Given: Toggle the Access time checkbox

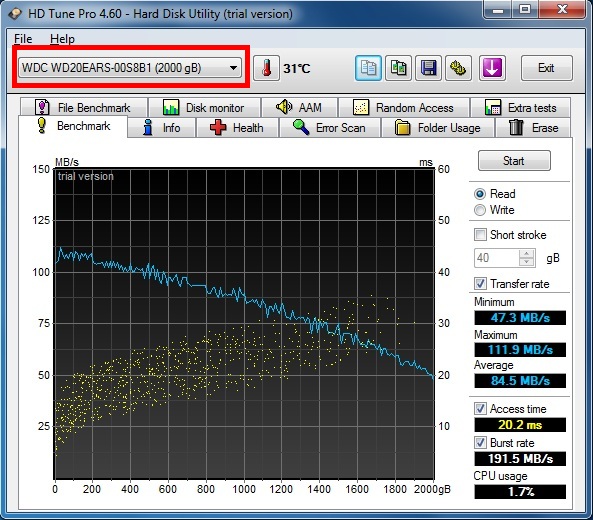Looking at the screenshot, I should click(480, 408).
